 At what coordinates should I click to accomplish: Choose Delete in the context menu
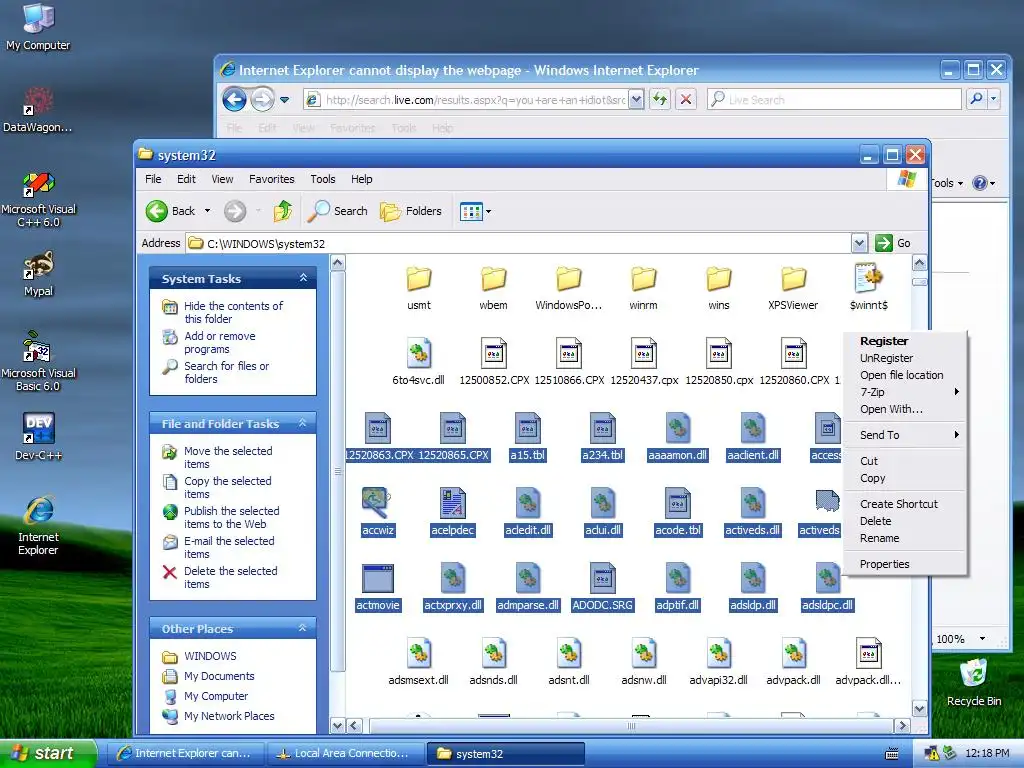point(904,521)
